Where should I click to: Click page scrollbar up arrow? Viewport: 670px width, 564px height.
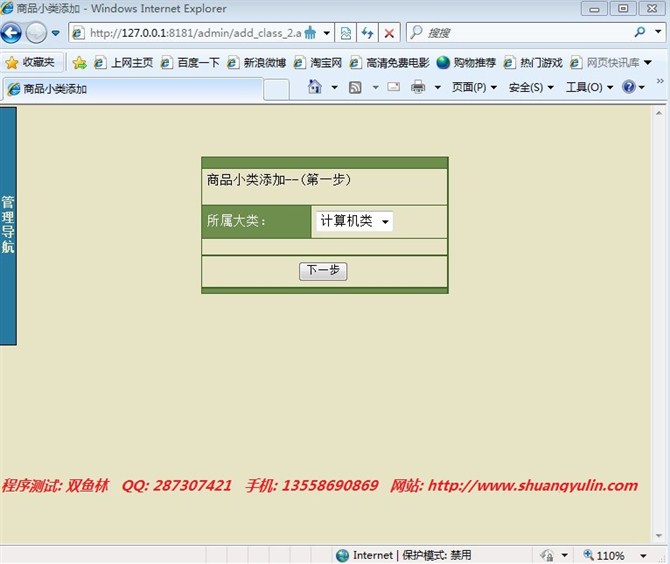tap(658, 112)
